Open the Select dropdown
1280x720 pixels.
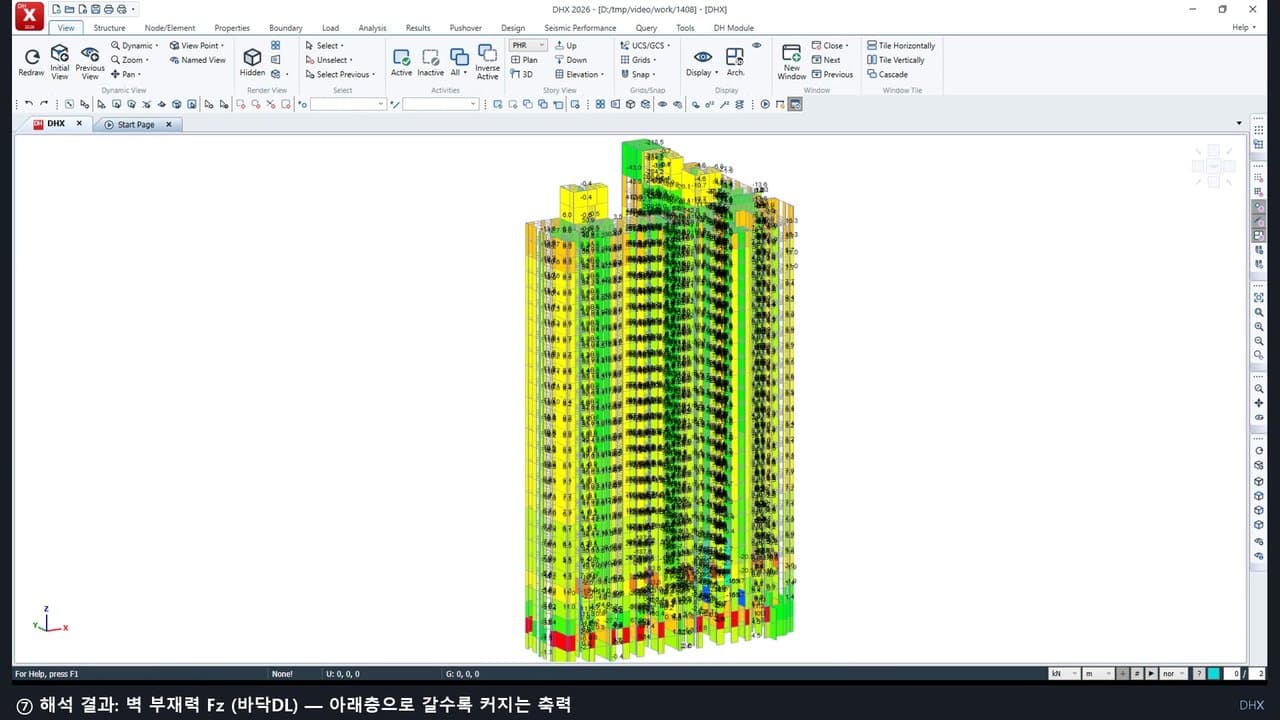click(x=324, y=45)
